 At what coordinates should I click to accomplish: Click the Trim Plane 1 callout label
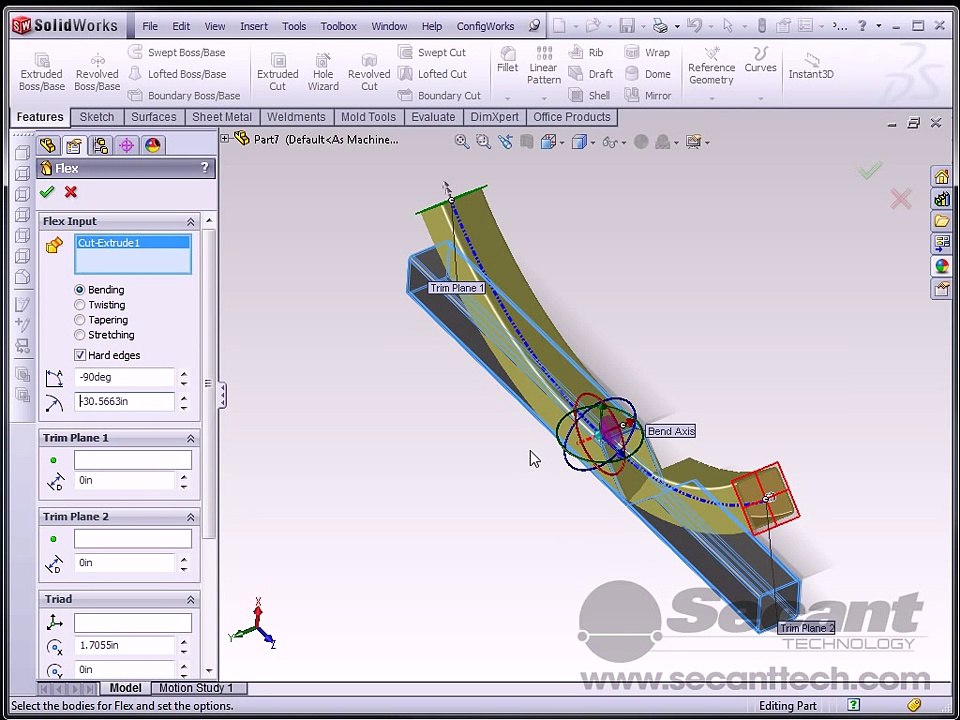457,288
